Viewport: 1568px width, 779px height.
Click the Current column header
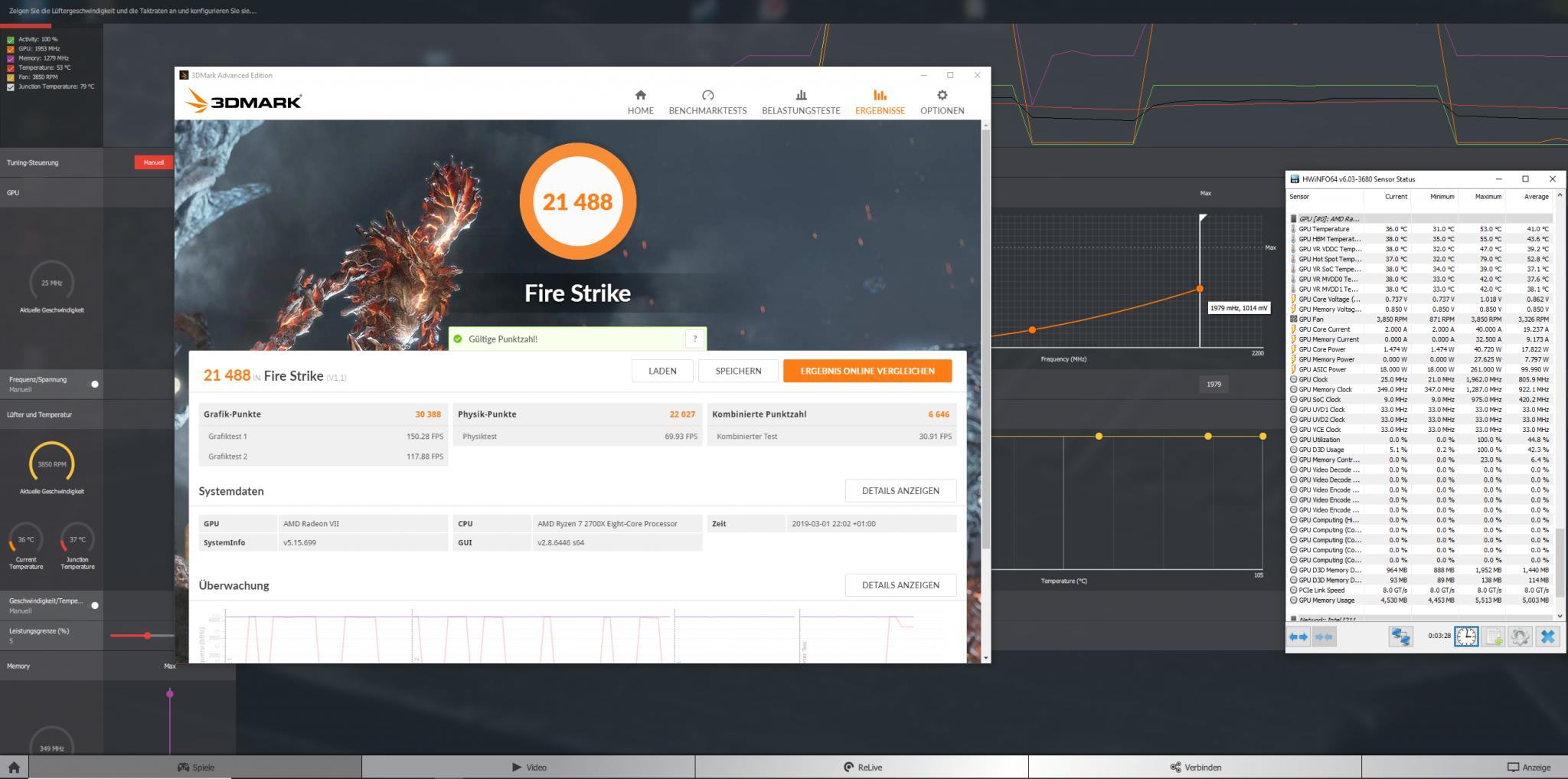point(1395,197)
